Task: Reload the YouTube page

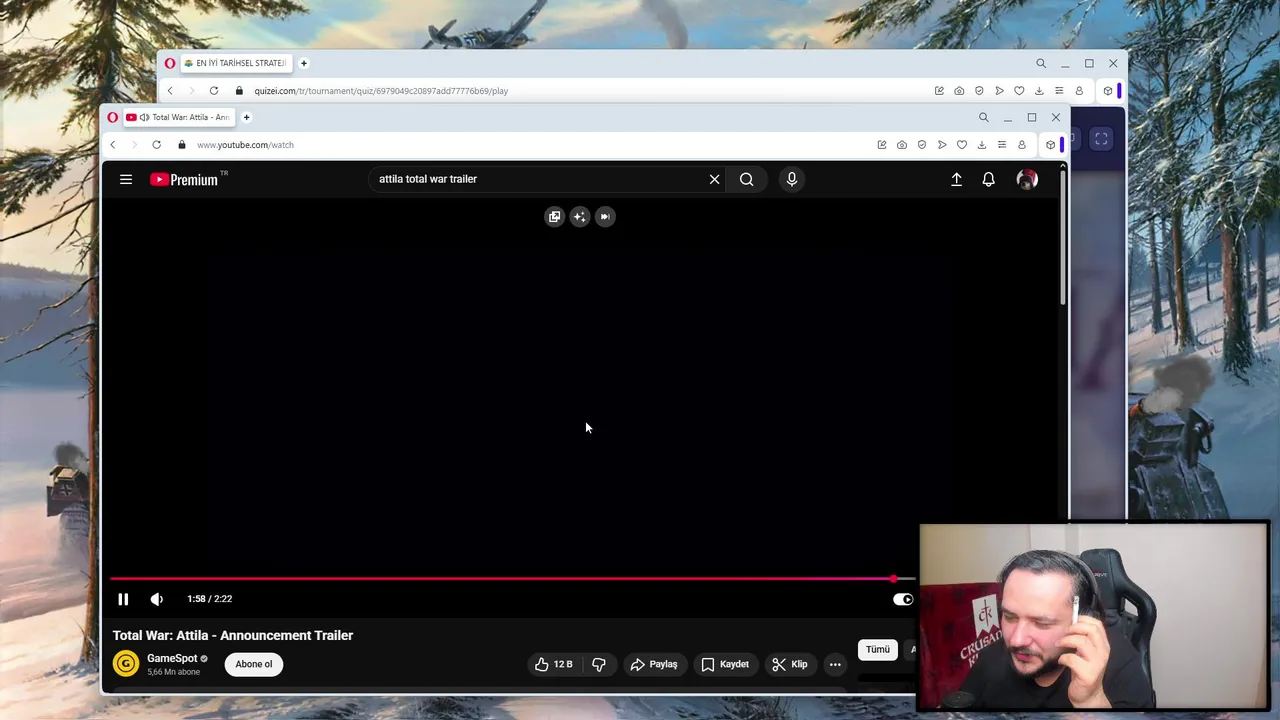Action: coord(156,145)
